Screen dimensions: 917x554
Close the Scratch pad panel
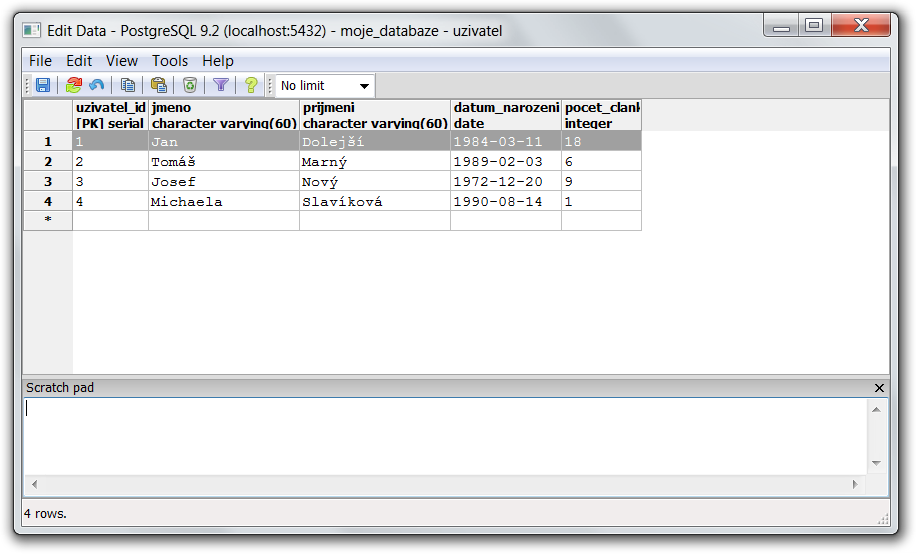(879, 388)
